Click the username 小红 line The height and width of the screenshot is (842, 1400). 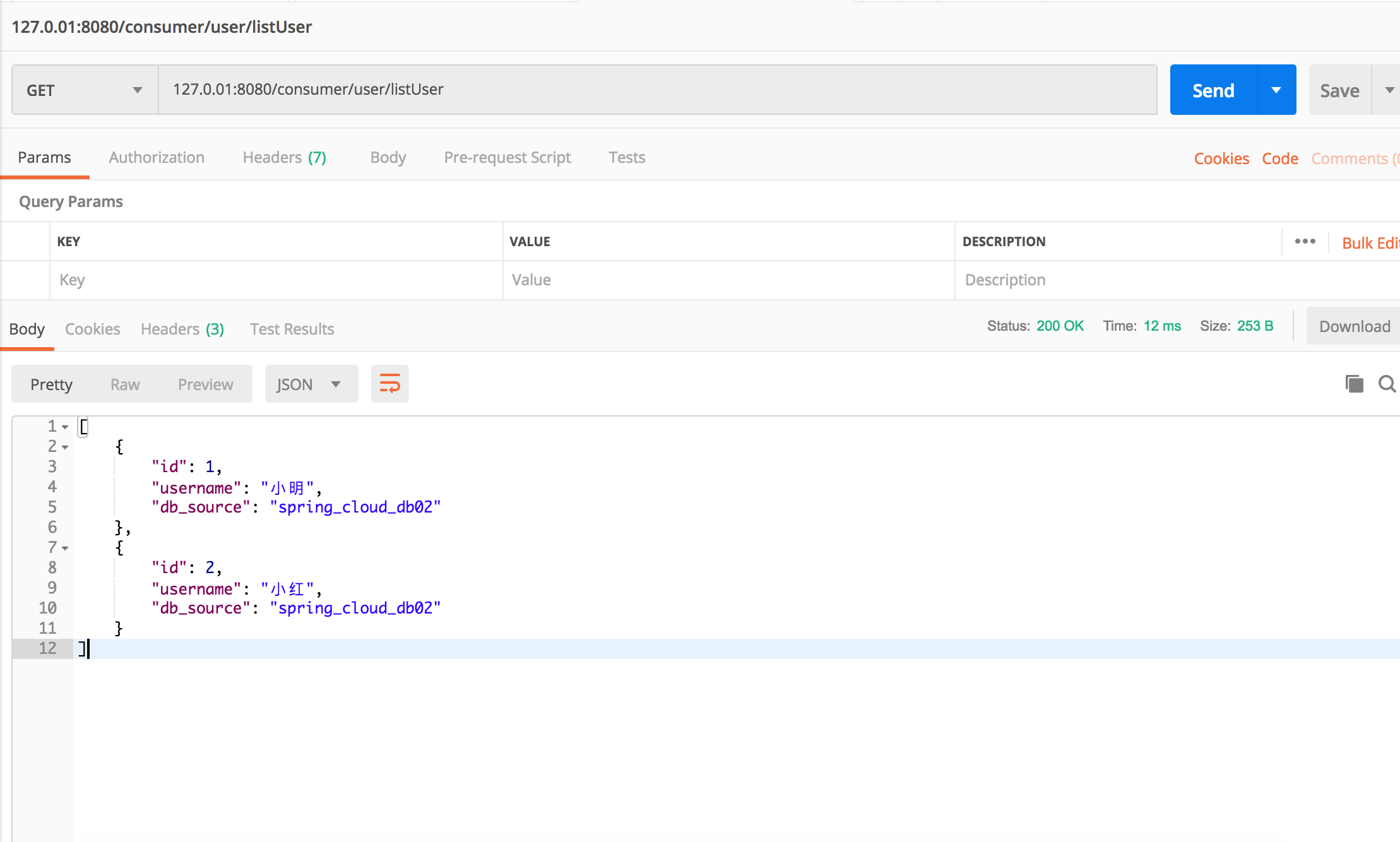click(237, 588)
